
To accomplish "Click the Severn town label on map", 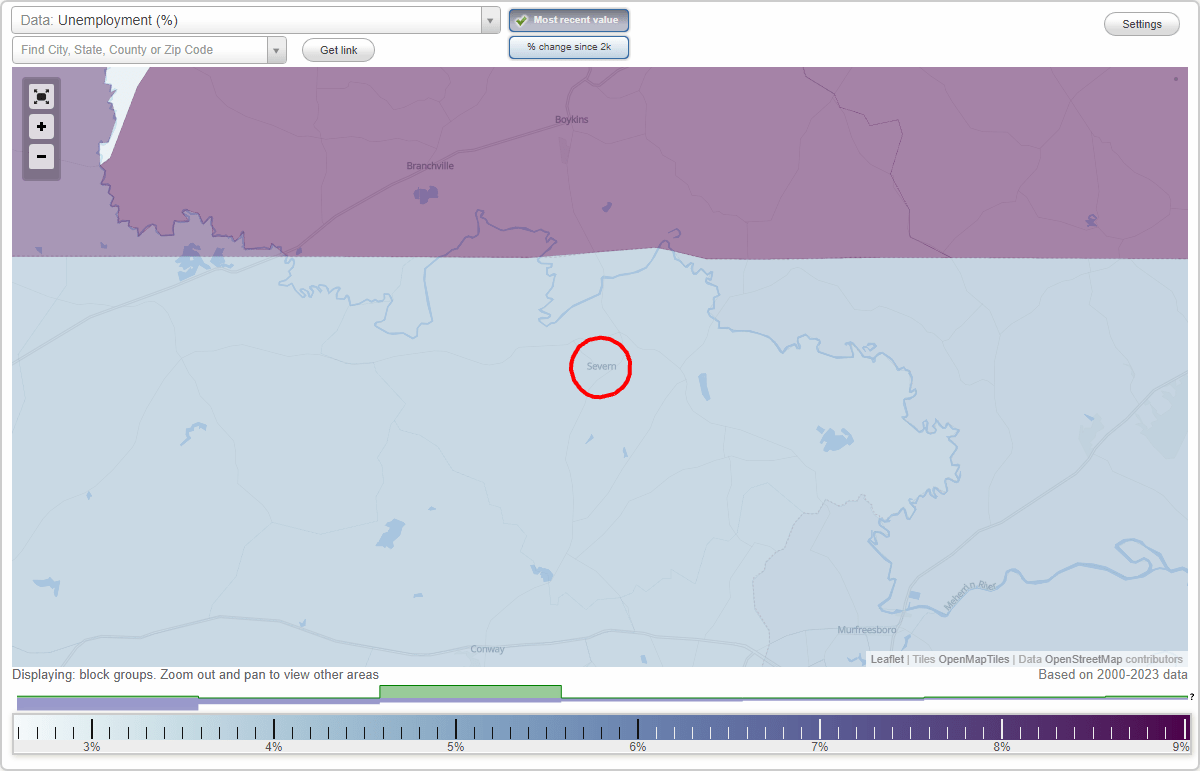I will [x=601, y=367].
